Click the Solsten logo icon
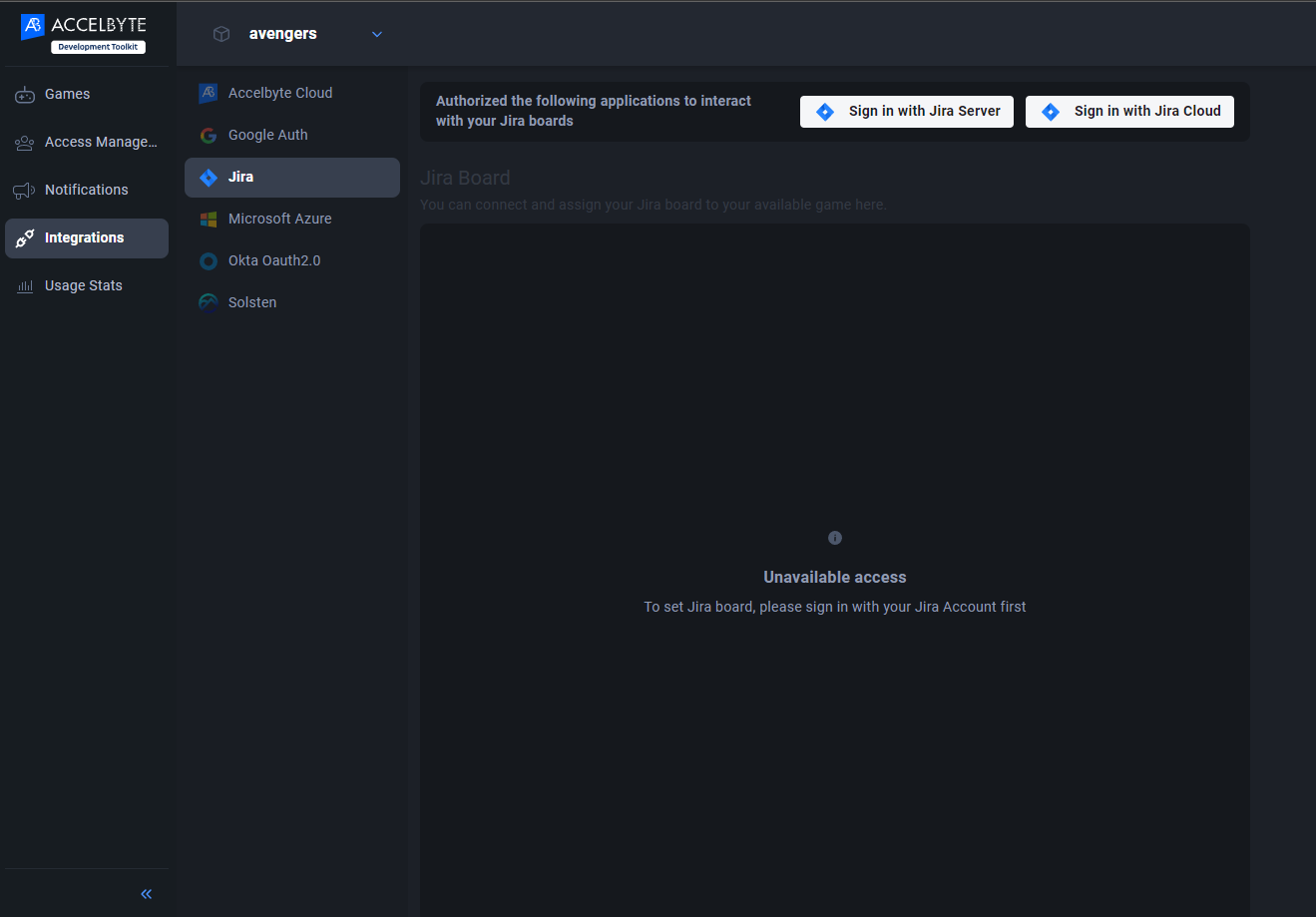Screen dimensions: 1316x917 tap(209, 302)
